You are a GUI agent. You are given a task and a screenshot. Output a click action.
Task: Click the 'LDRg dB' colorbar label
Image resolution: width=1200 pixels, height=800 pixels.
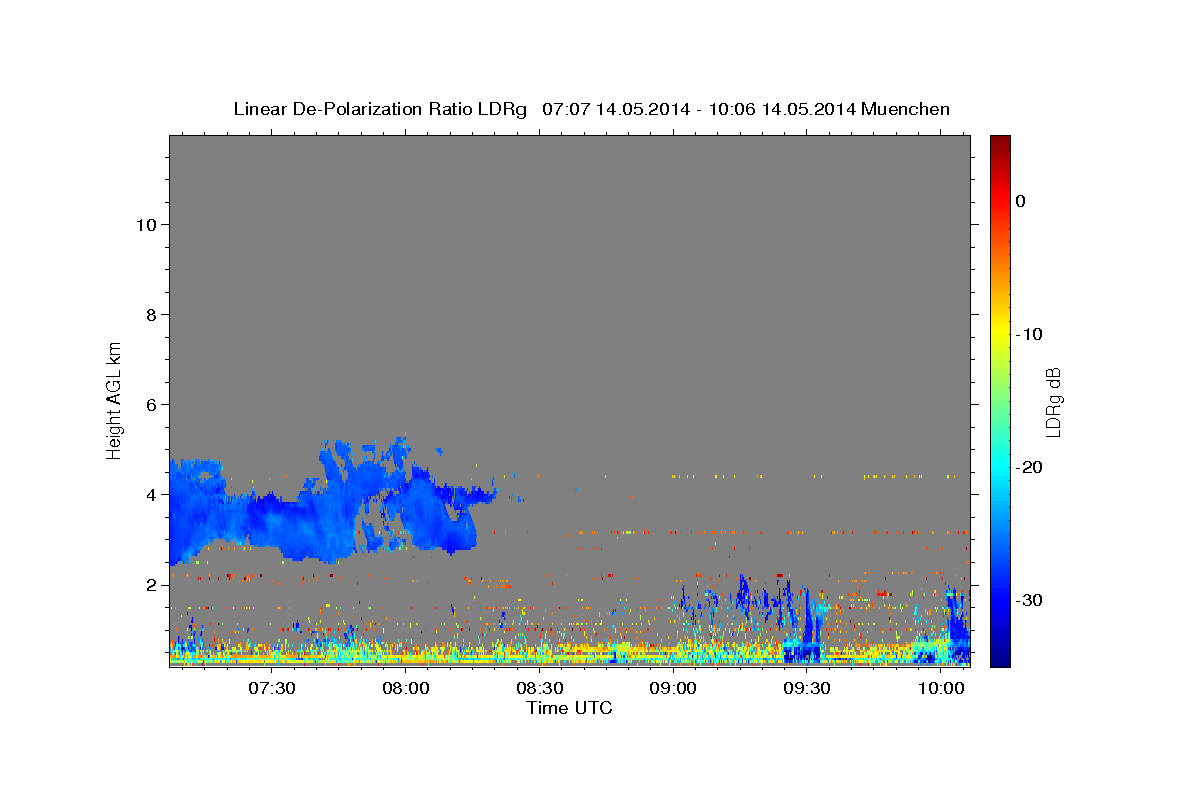click(1052, 402)
